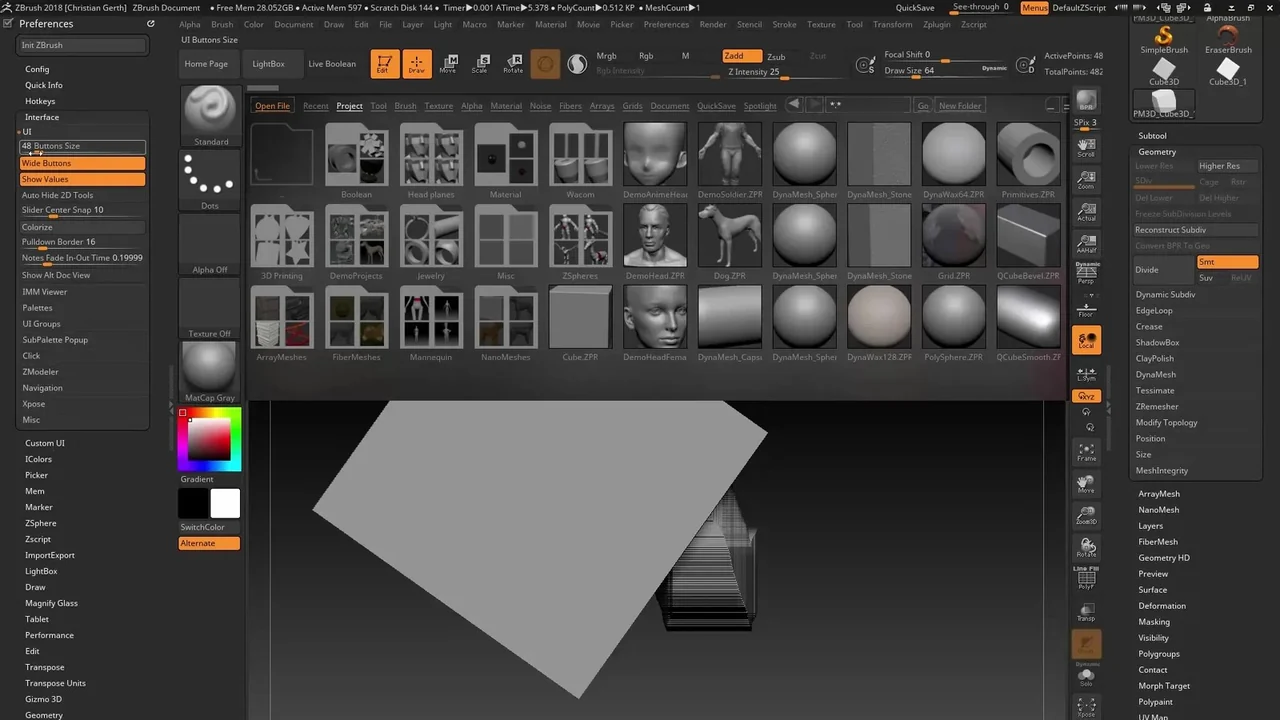Select the EraserBrush tool
The height and width of the screenshot is (720, 1280).
click(1228, 40)
